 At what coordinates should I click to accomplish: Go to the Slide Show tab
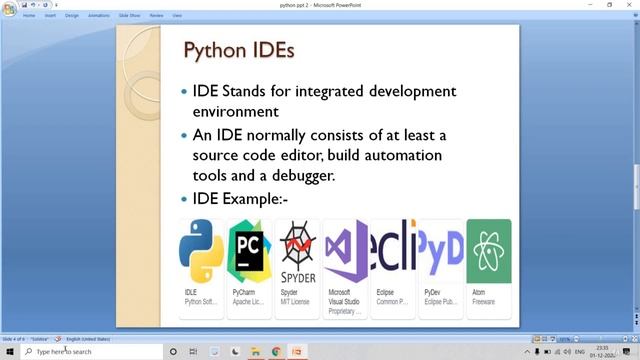pos(129,16)
